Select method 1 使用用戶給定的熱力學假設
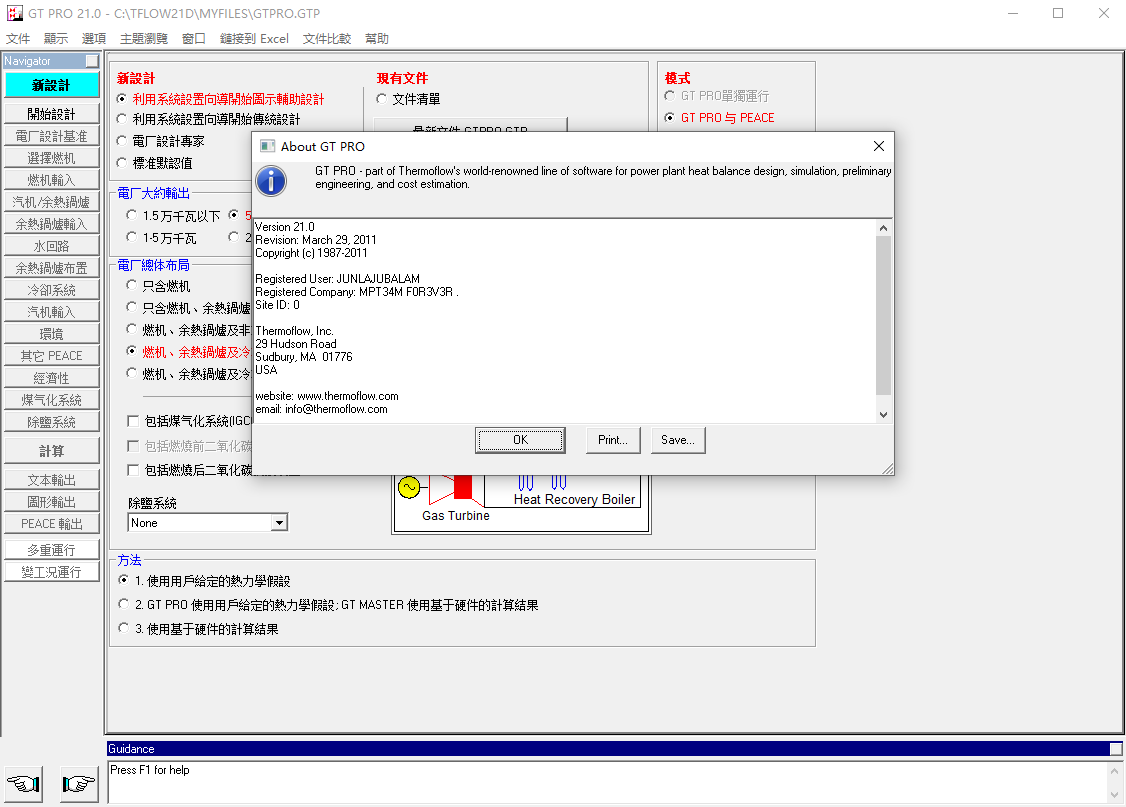1126x807 pixels. (x=124, y=579)
